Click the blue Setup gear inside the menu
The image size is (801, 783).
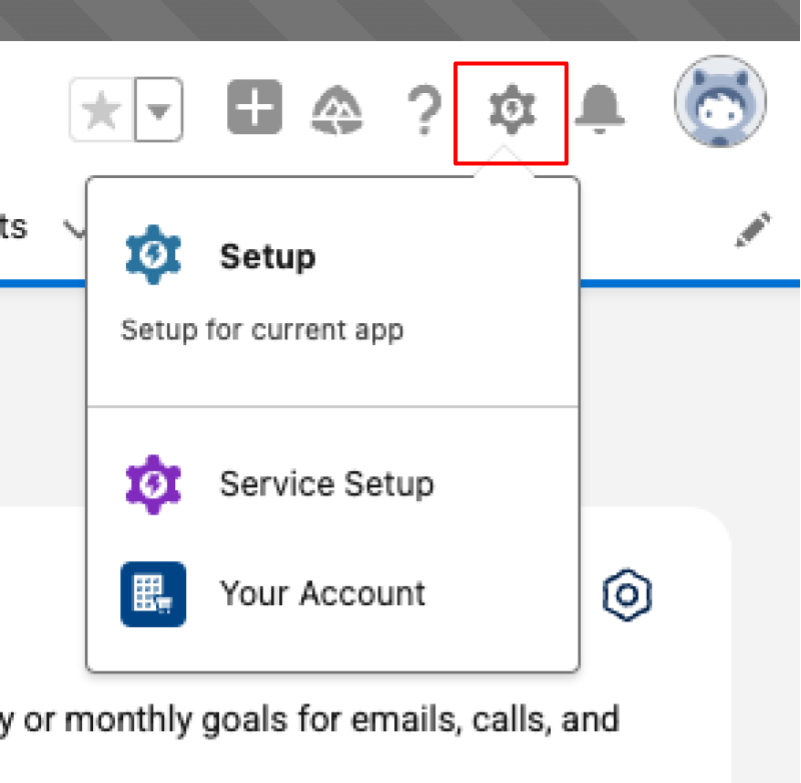152,253
